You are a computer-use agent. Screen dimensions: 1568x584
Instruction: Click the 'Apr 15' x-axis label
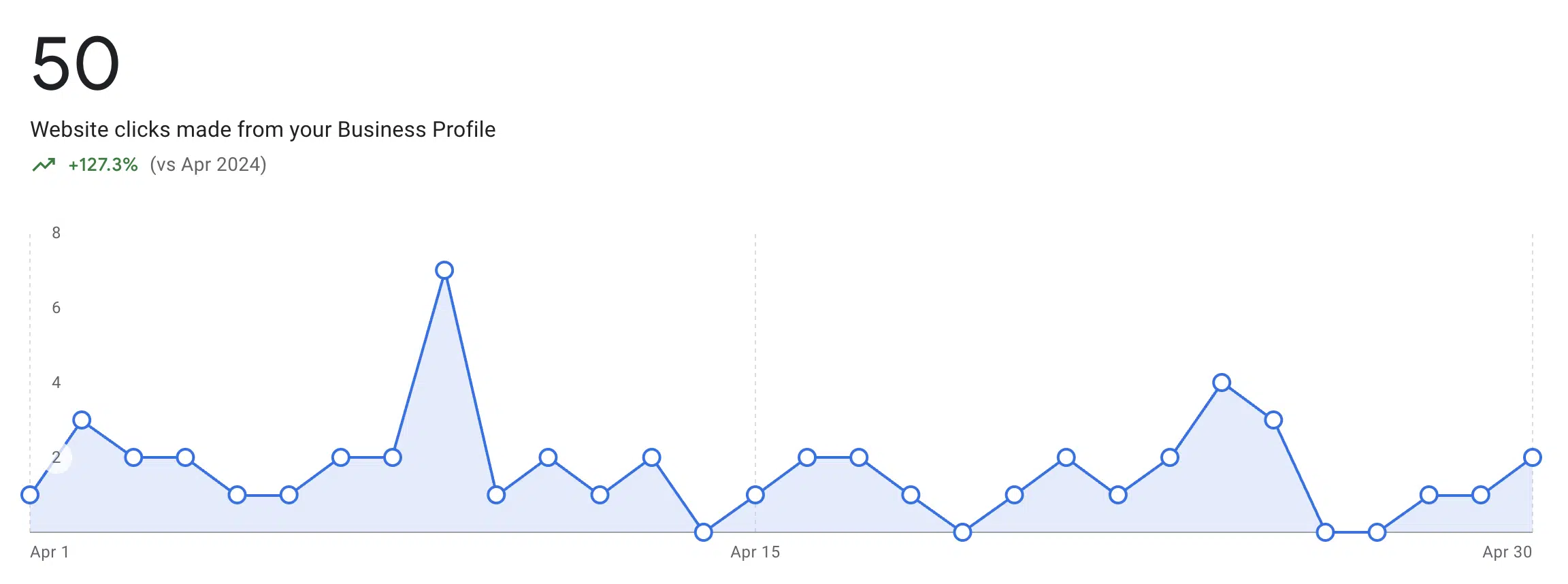tap(755, 552)
